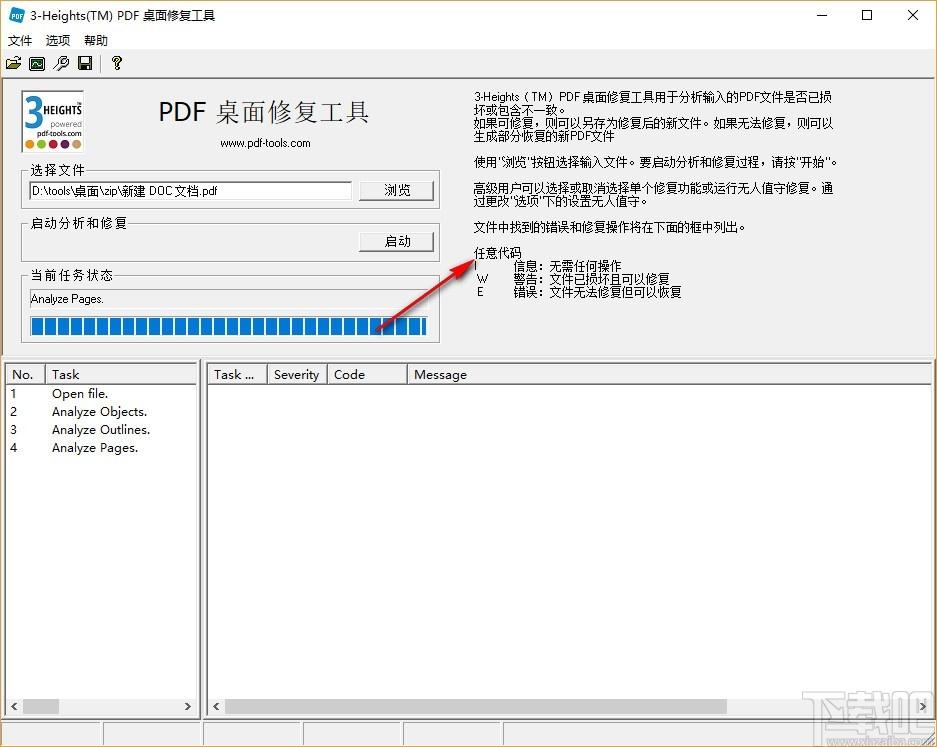The width and height of the screenshot is (937, 747).
Task: Click the blue progress bar
Action: click(x=229, y=326)
